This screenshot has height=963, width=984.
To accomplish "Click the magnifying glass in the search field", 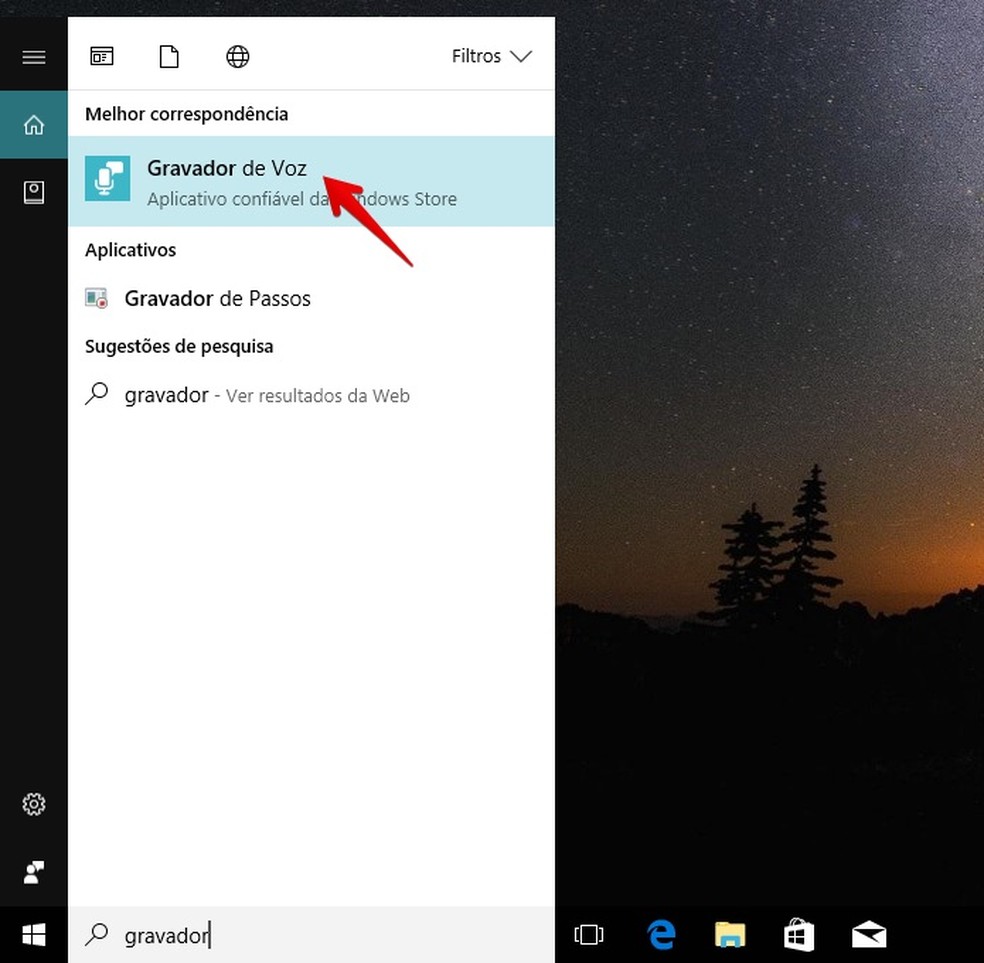I will click(96, 934).
